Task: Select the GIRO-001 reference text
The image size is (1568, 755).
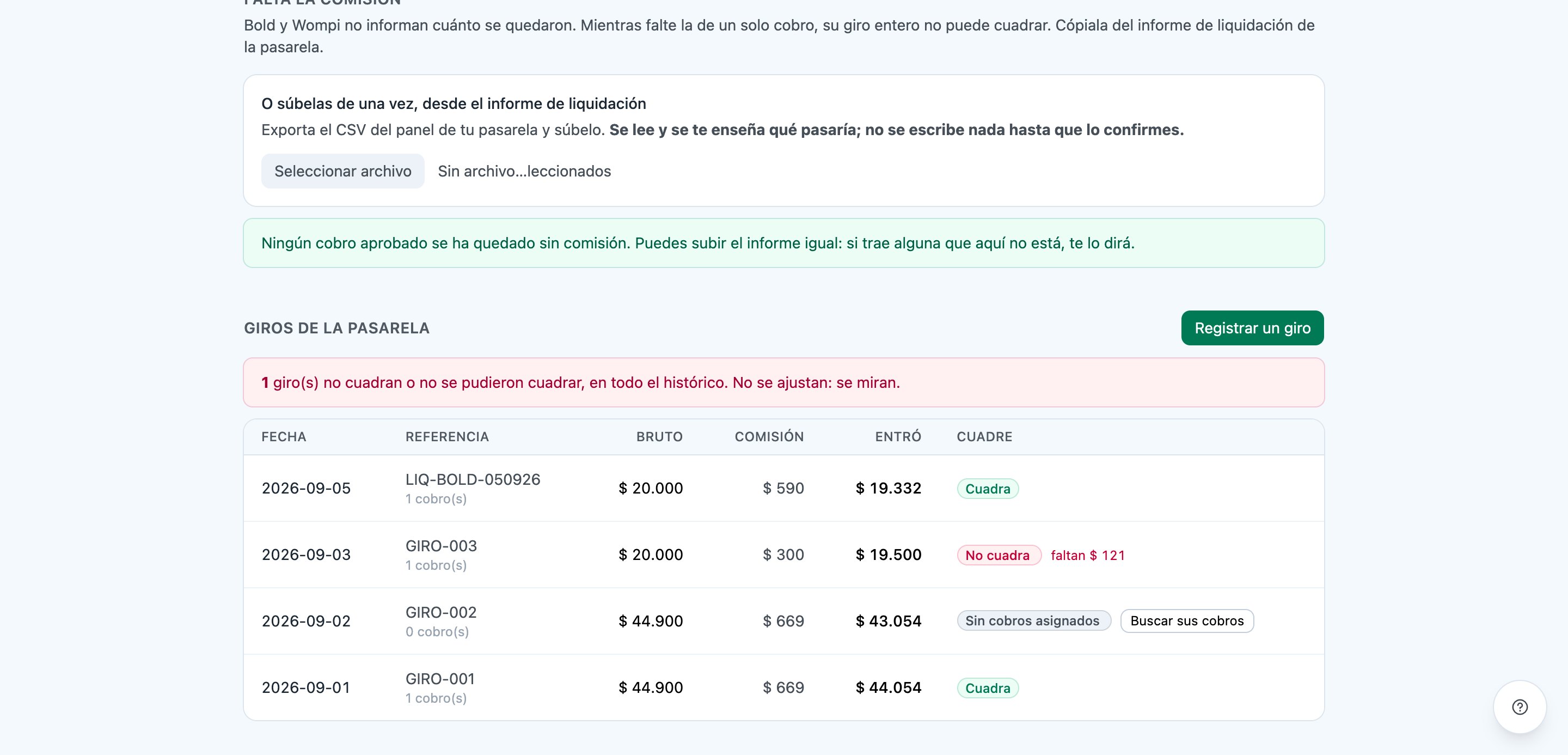Action: point(439,679)
